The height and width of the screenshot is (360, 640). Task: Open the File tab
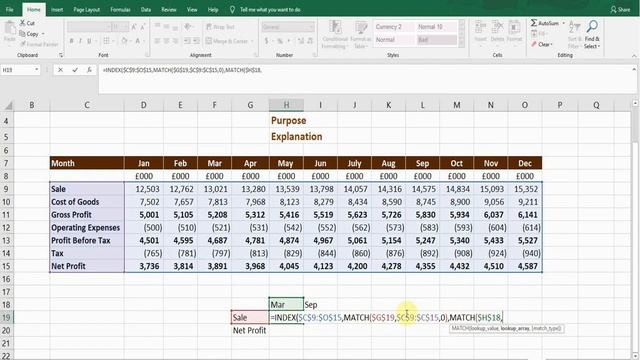point(10,9)
